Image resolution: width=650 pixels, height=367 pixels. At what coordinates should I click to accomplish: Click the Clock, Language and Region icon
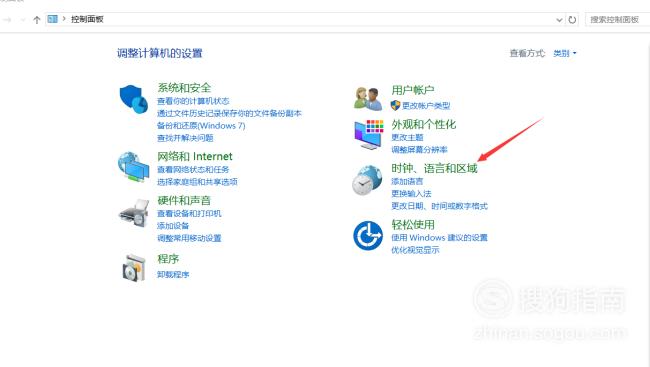coord(367,180)
